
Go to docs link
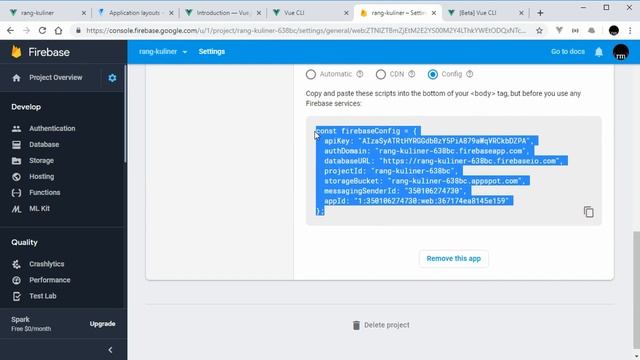(568, 52)
